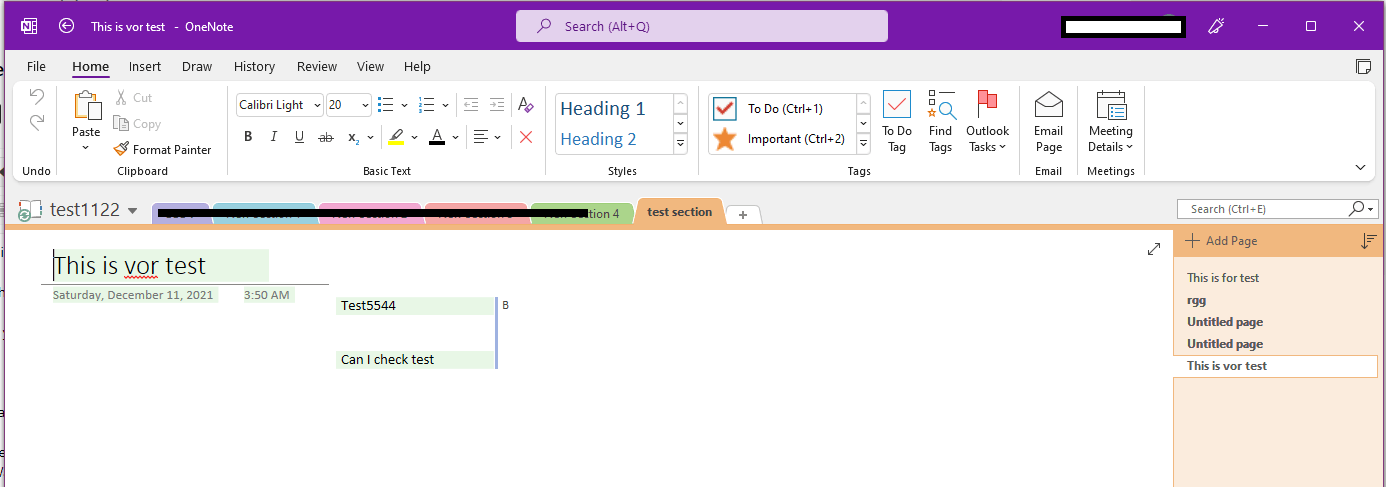Screen dimensions: 1386x487
Task: Clear all formatting icon
Action: 525,104
